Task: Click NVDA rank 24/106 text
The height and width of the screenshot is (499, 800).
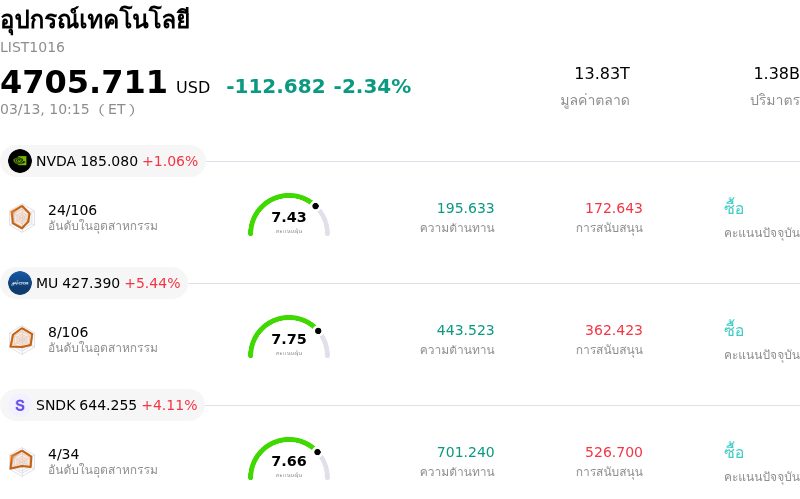Action: pos(72,210)
